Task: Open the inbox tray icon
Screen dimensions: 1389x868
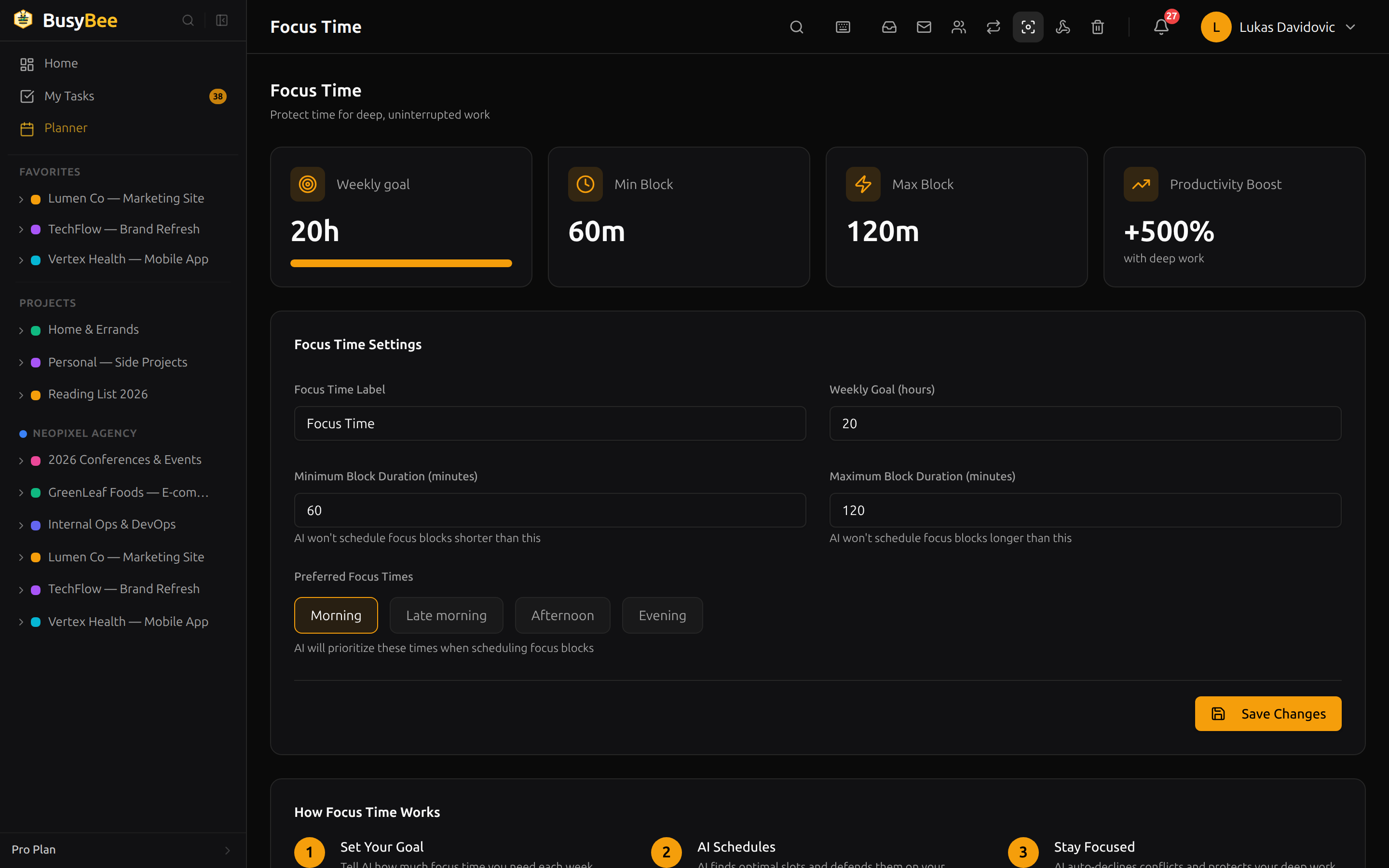Action: [x=889, y=27]
